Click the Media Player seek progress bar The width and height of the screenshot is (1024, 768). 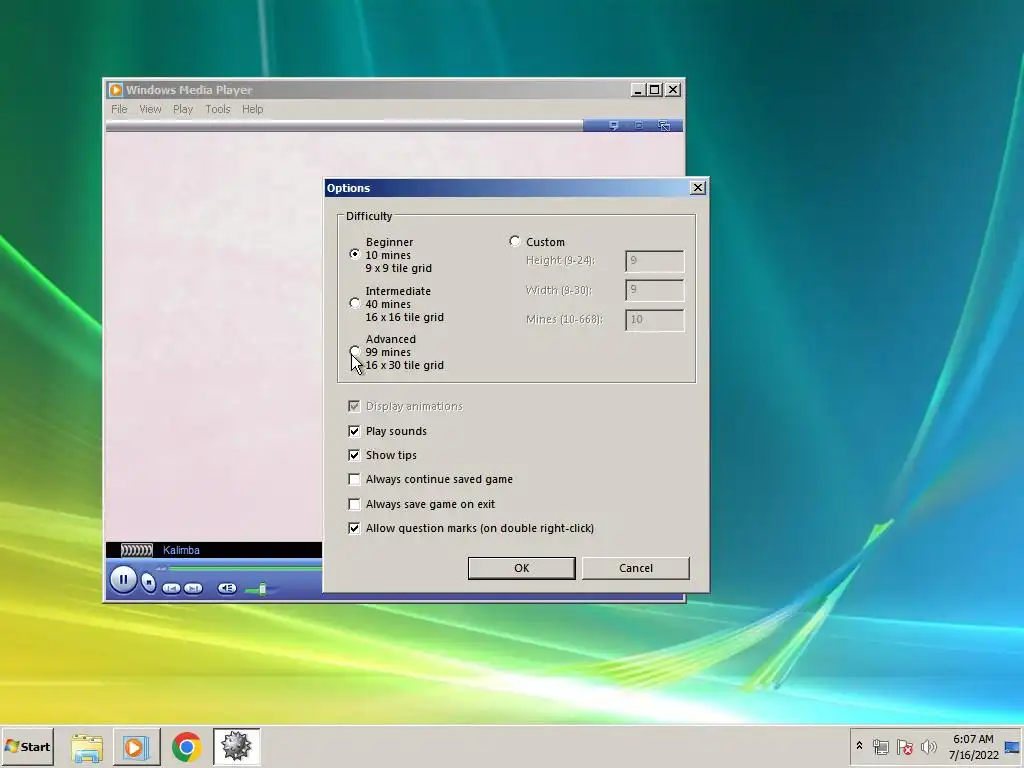tap(246, 569)
